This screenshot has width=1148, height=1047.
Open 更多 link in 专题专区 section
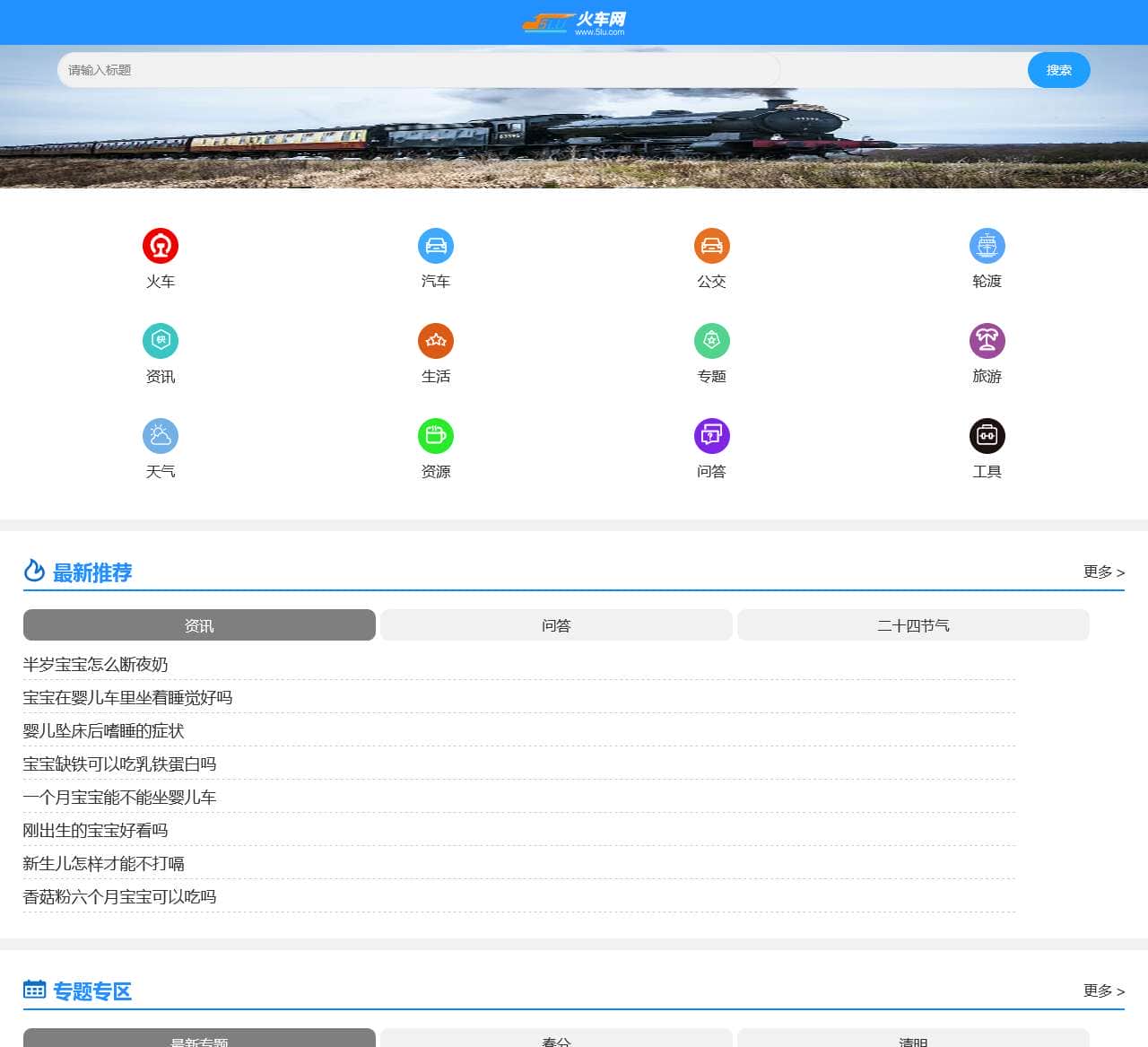point(1104,990)
